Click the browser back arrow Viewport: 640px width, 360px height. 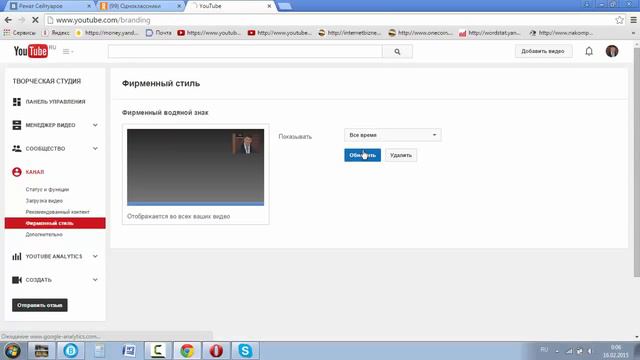8,20
